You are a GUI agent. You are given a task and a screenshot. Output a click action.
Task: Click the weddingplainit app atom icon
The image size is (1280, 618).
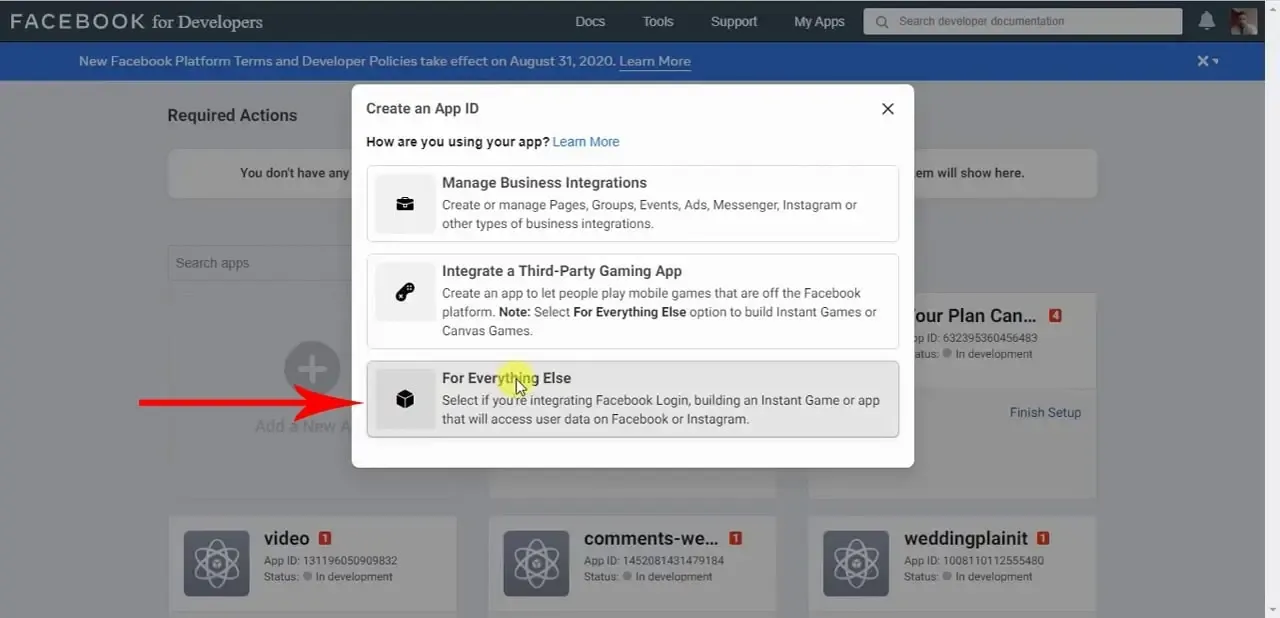coord(856,563)
